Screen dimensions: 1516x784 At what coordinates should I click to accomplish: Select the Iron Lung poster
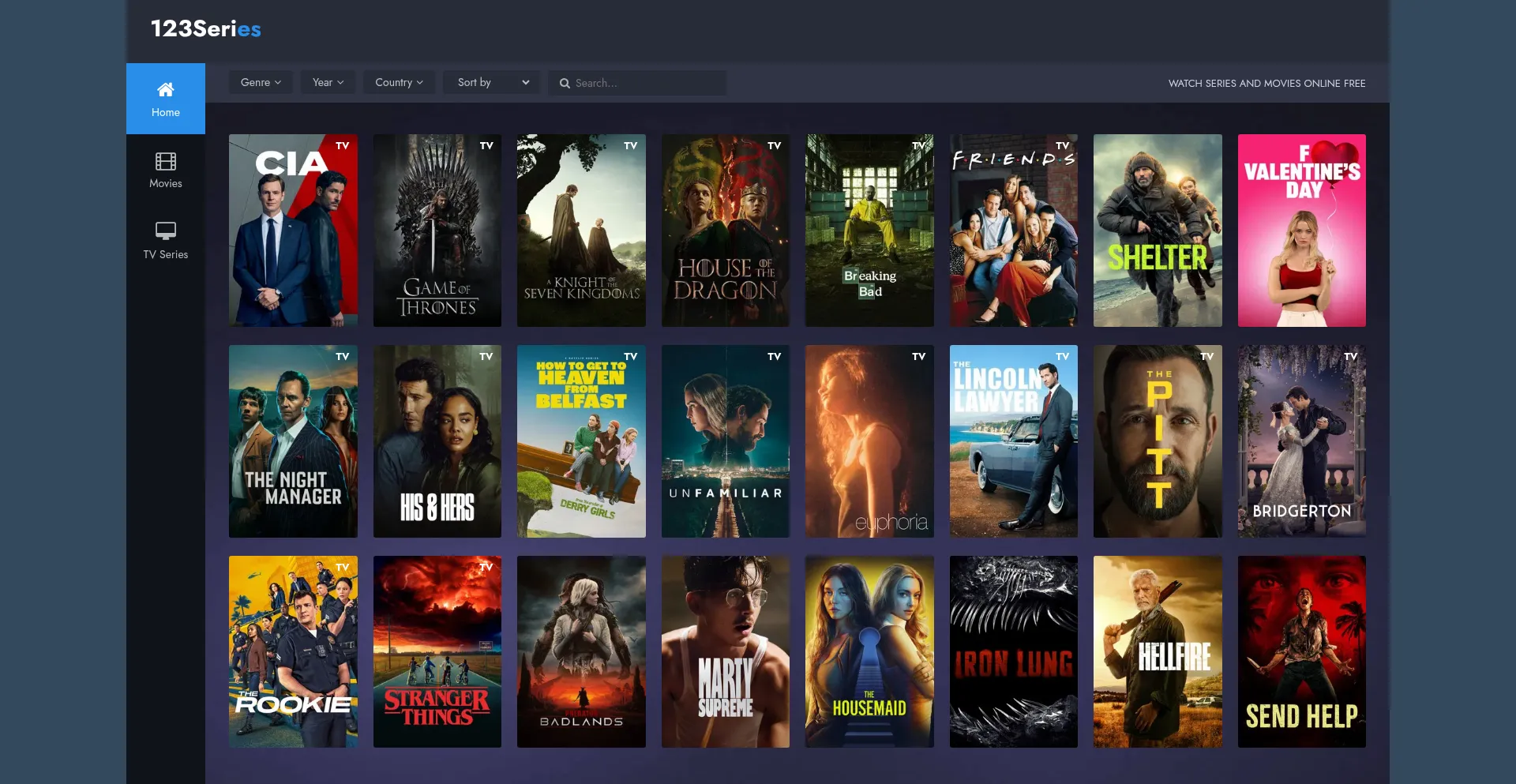click(x=1014, y=652)
